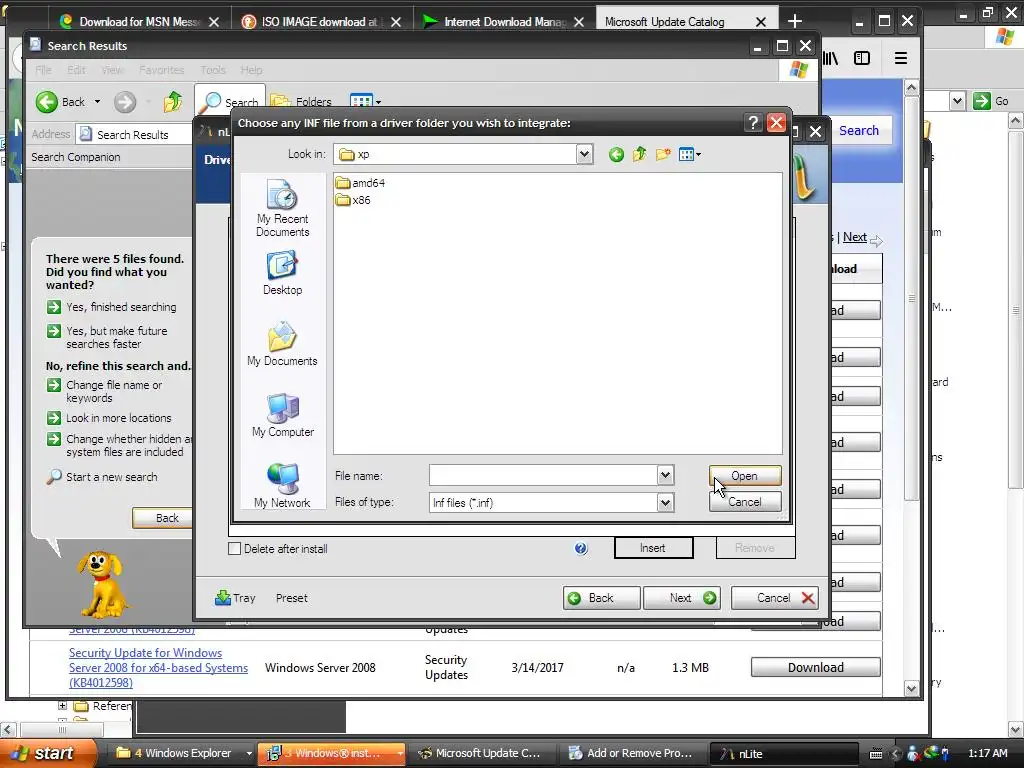Viewport: 1024px width, 768px height.
Task: Cancel the INF file dialog
Action: [x=744, y=502]
